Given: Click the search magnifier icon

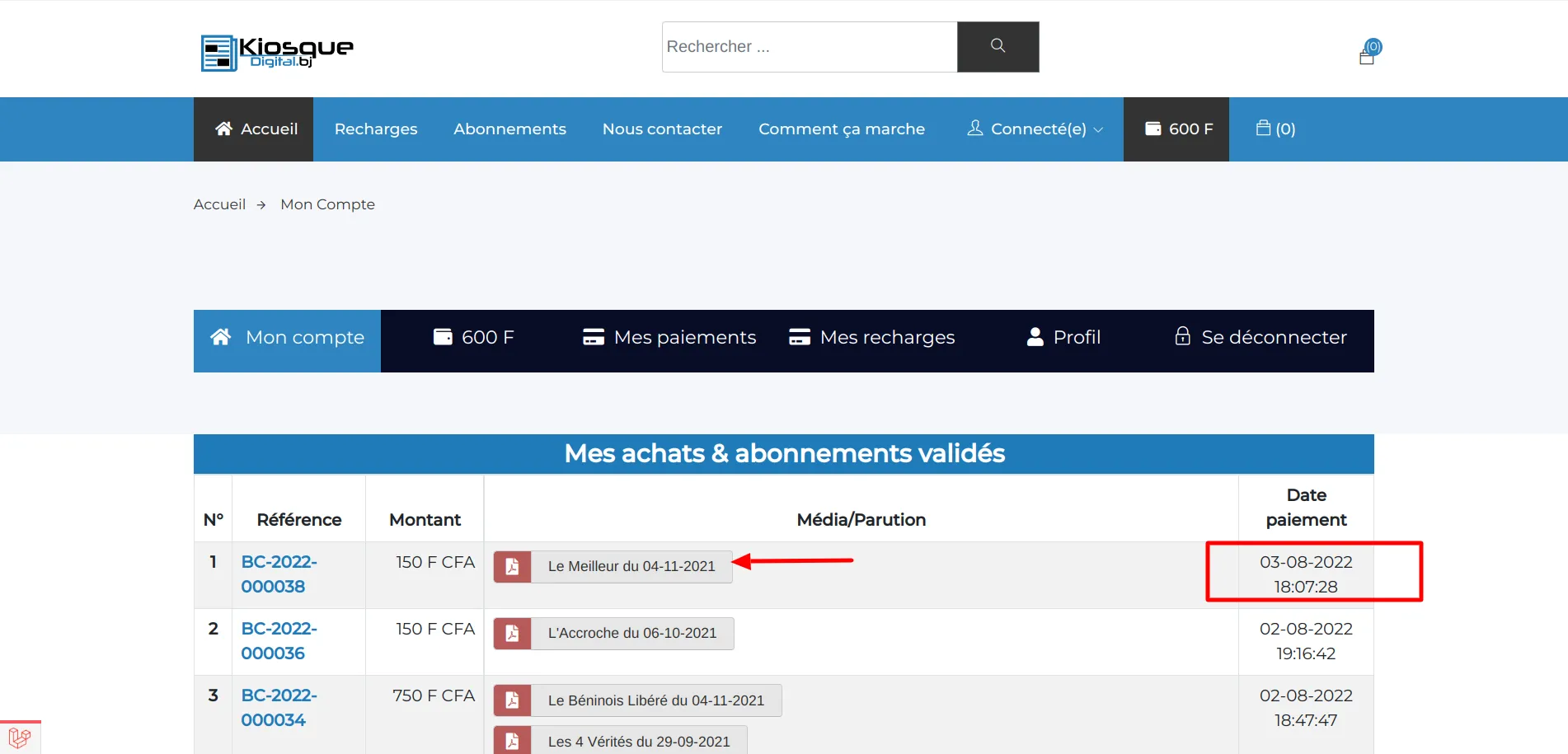Looking at the screenshot, I should 998,46.
